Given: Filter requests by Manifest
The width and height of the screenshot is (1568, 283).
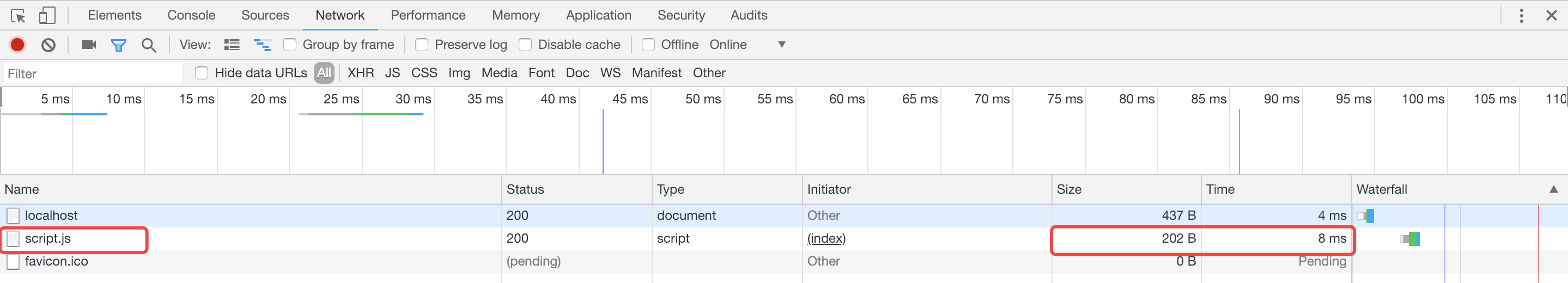Looking at the screenshot, I should coord(656,73).
